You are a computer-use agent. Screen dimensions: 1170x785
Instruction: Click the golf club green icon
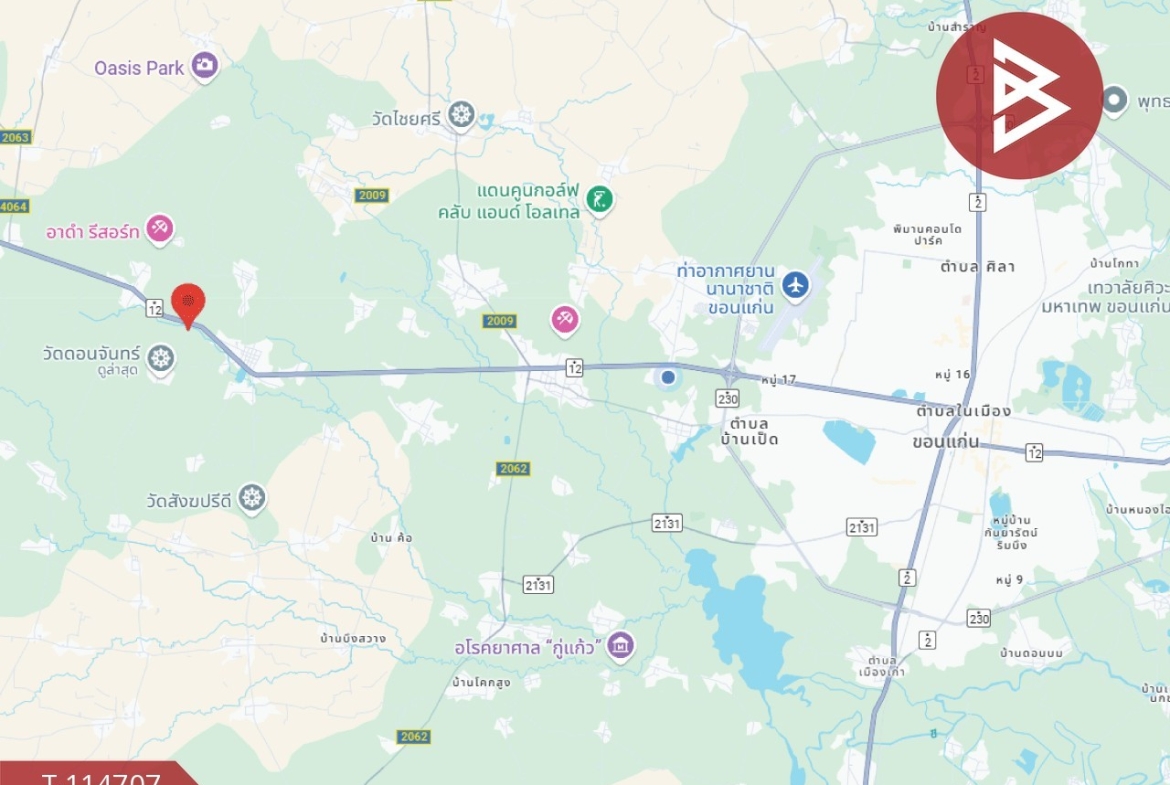click(x=599, y=199)
